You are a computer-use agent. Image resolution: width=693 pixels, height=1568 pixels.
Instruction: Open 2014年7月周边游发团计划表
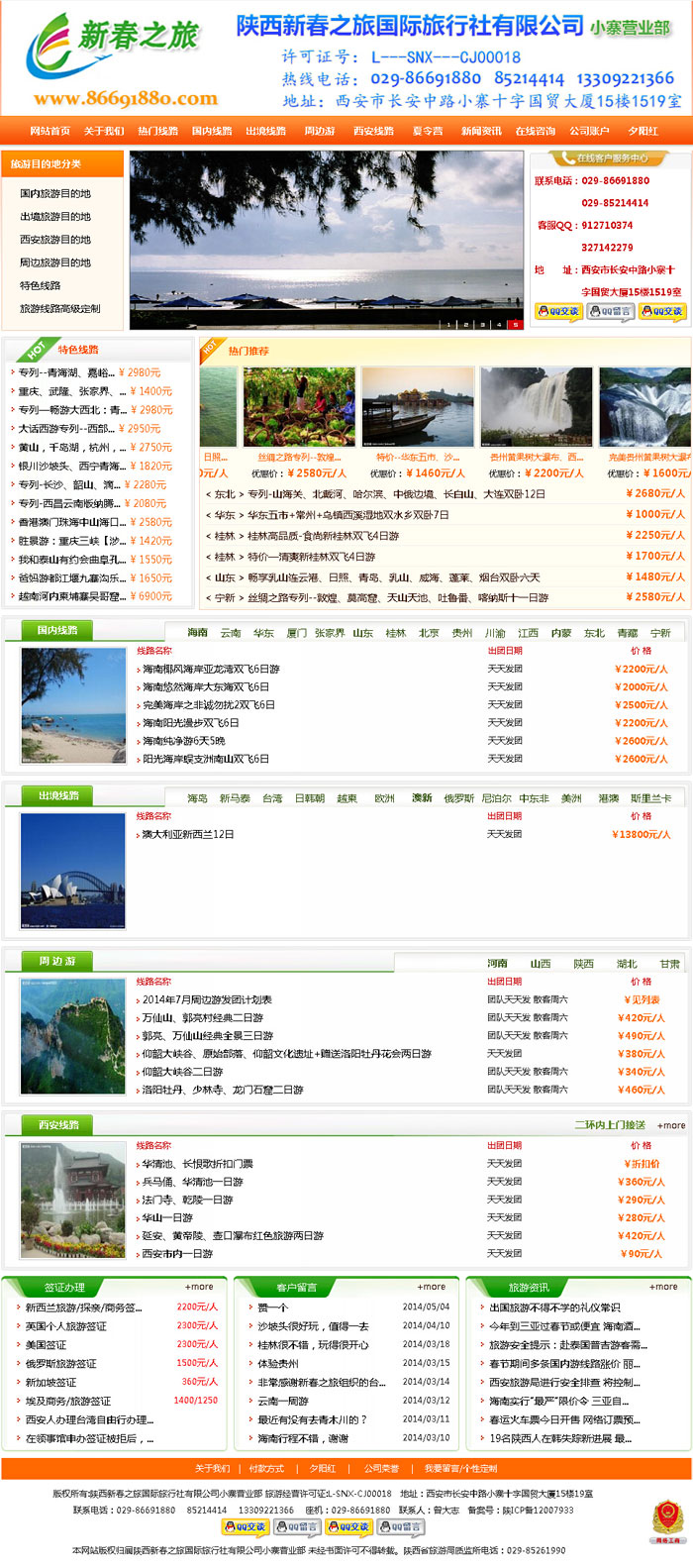point(207,999)
